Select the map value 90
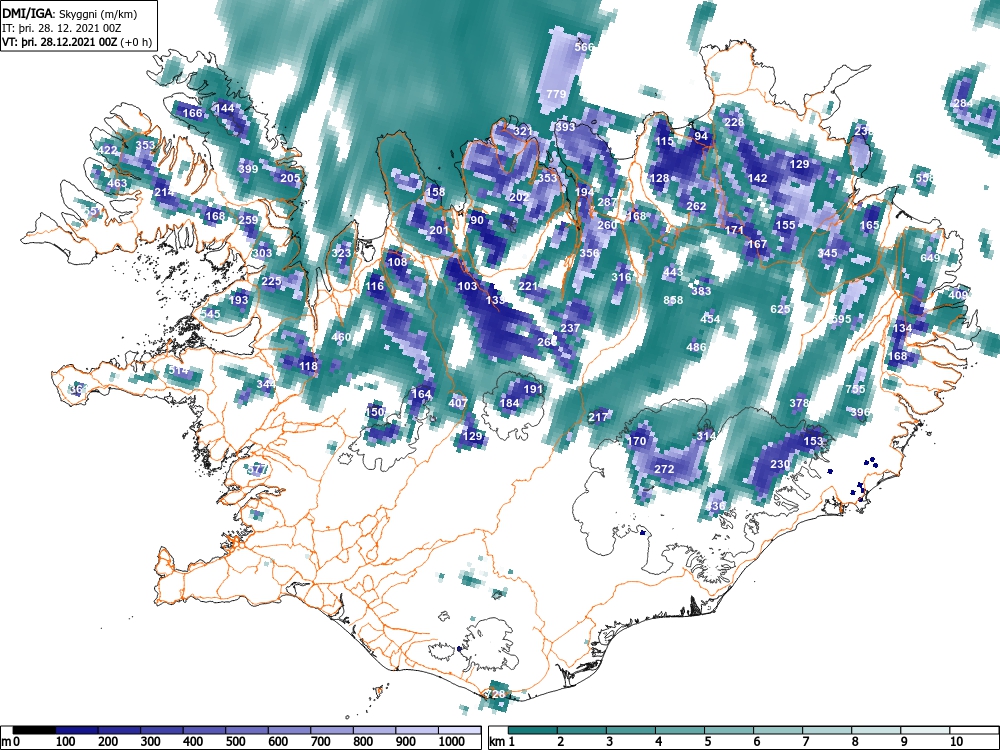The width and height of the screenshot is (1000, 750). pos(476,220)
